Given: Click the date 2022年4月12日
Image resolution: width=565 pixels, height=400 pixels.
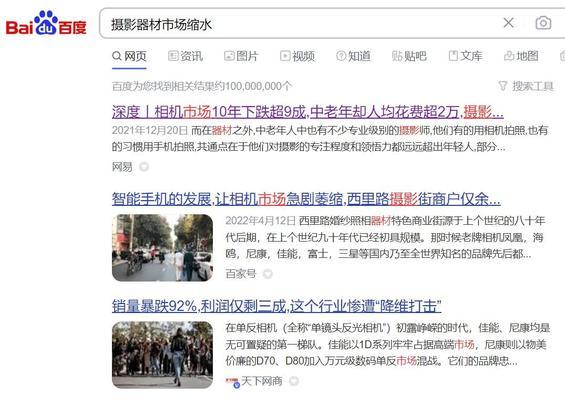Looking at the screenshot, I should [261, 221].
